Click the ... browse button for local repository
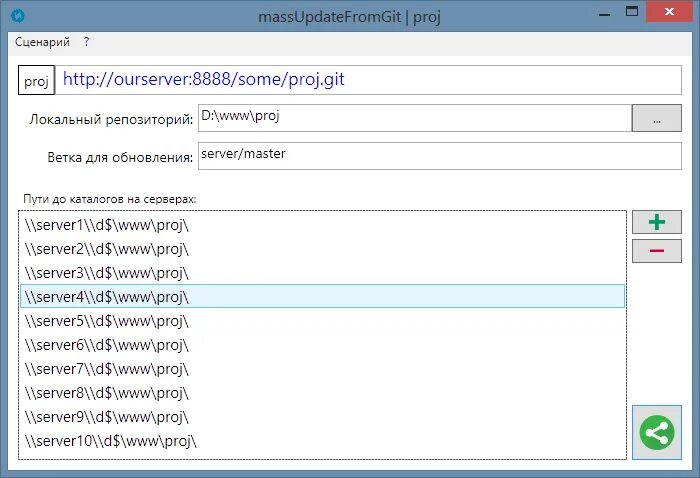The width and height of the screenshot is (700, 478). coord(657,118)
